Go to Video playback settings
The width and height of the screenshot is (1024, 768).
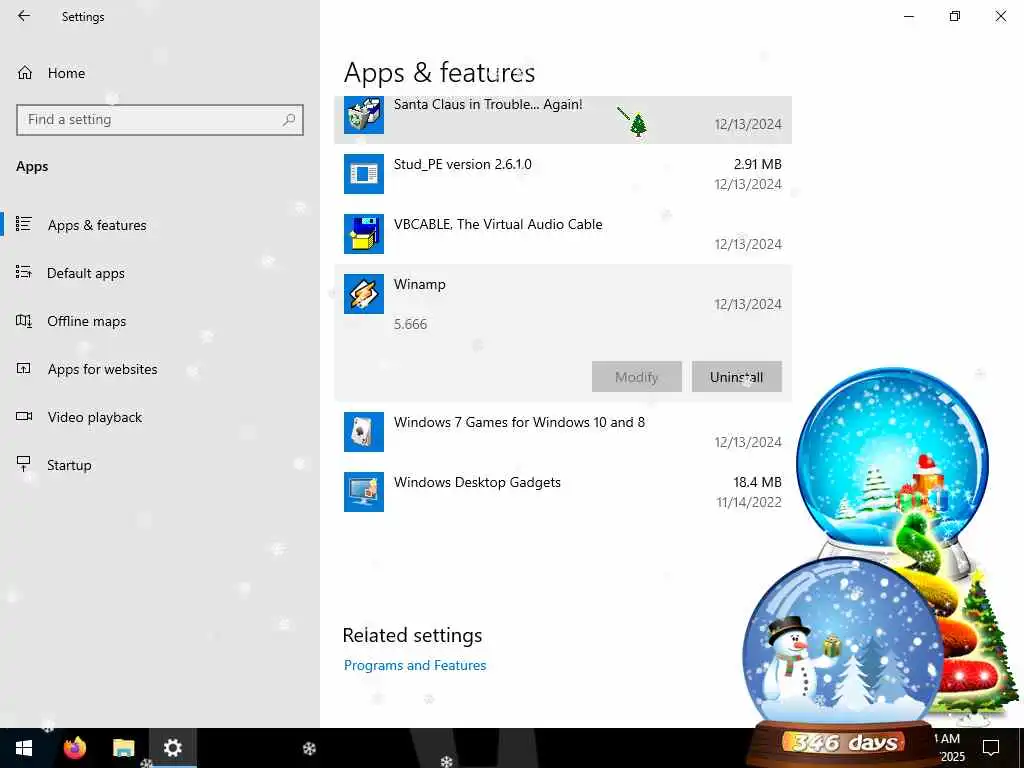(95, 417)
